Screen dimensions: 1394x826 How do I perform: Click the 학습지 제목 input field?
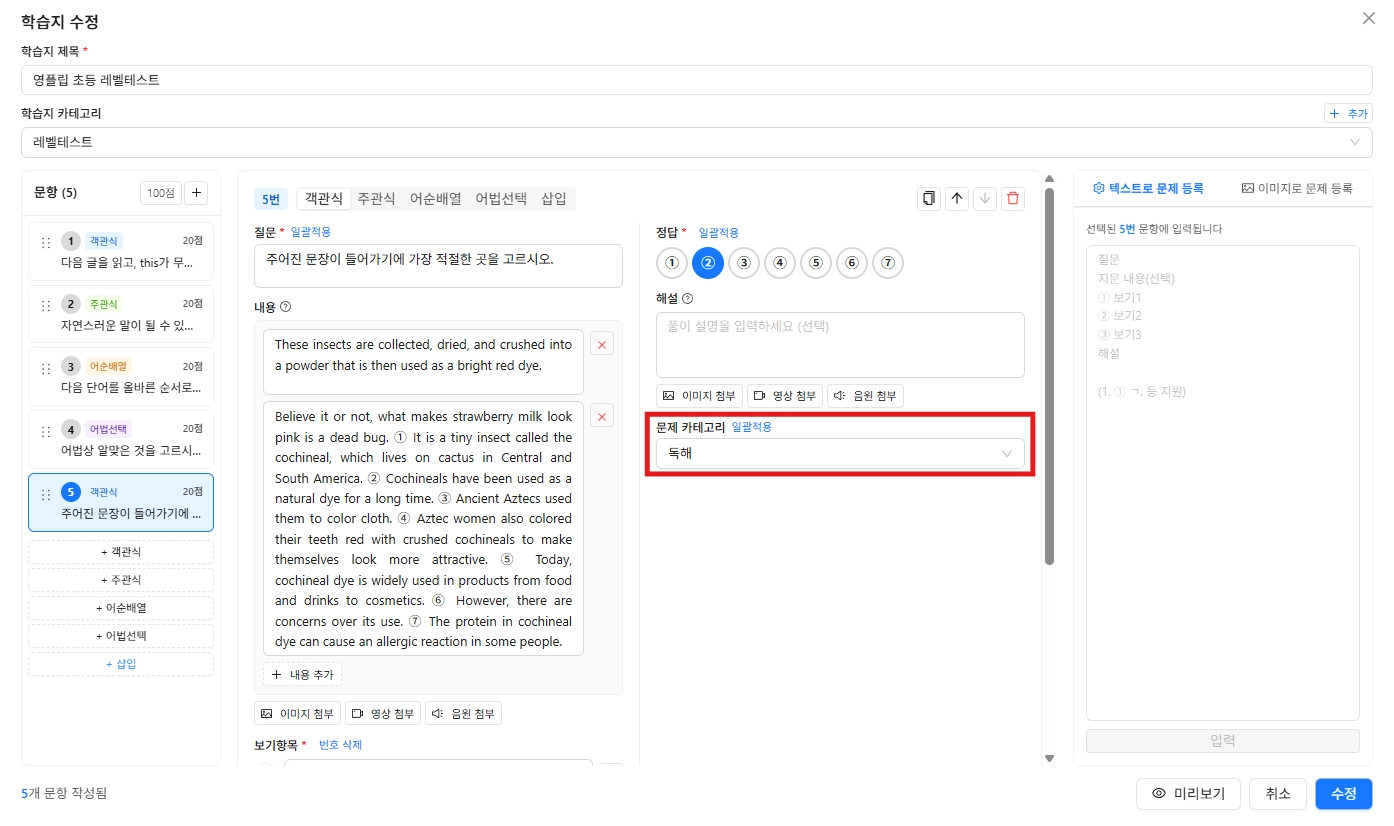(x=697, y=80)
